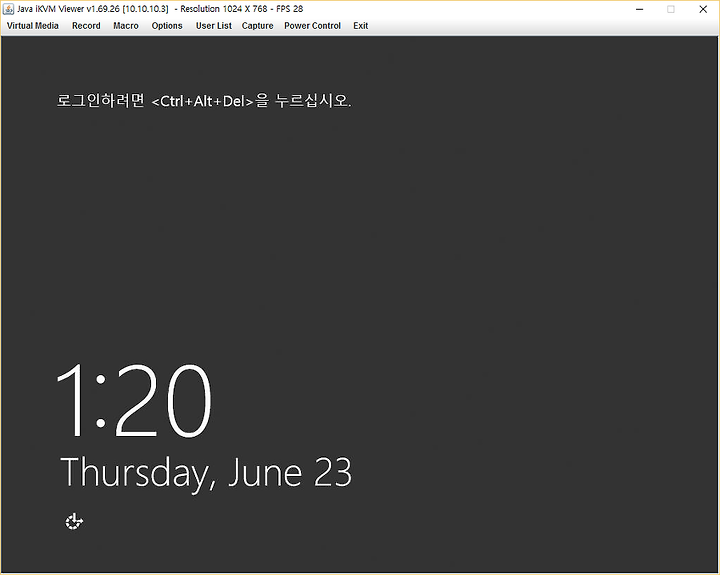Open the Capture menu
Image resolution: width=720 pixels, height=575 pixels.
tap(258, 26)
